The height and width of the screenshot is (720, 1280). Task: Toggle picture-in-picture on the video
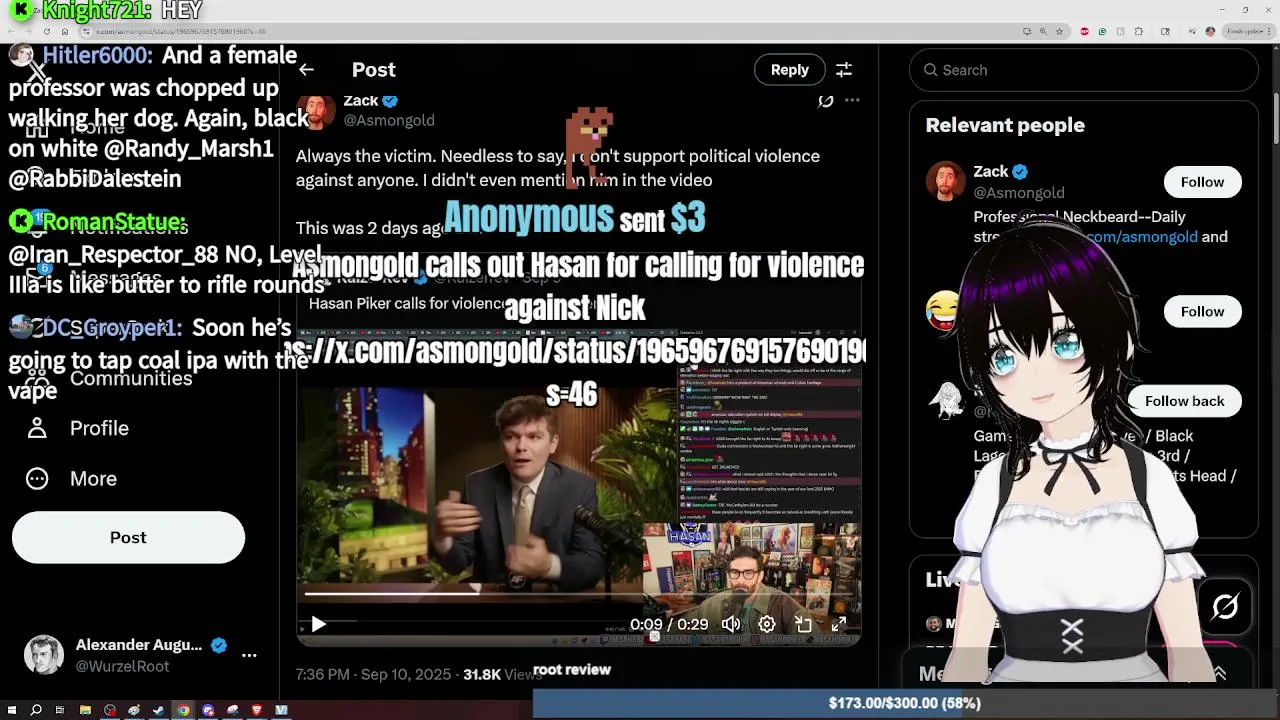tap(803, 624)
